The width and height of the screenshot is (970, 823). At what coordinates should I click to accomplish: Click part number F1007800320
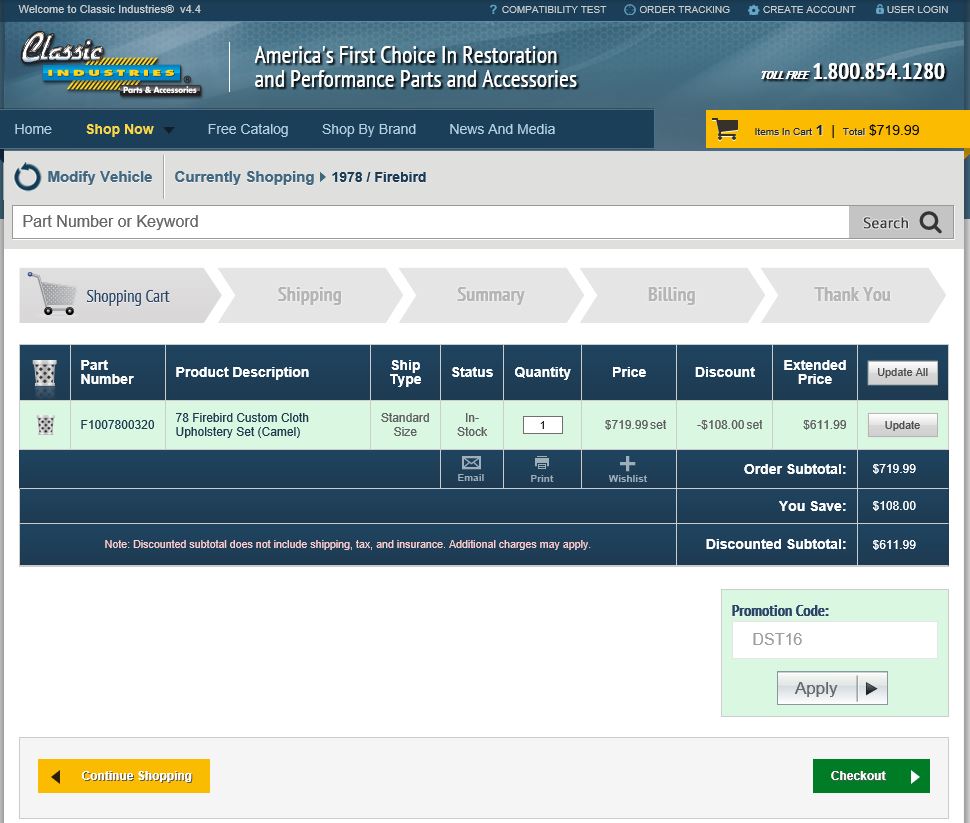(118, 425)
